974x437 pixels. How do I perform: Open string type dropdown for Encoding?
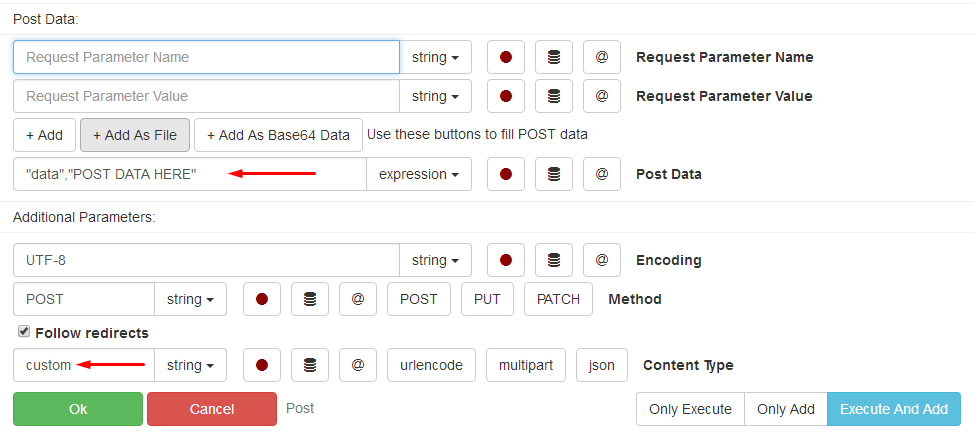click(435, 260)
